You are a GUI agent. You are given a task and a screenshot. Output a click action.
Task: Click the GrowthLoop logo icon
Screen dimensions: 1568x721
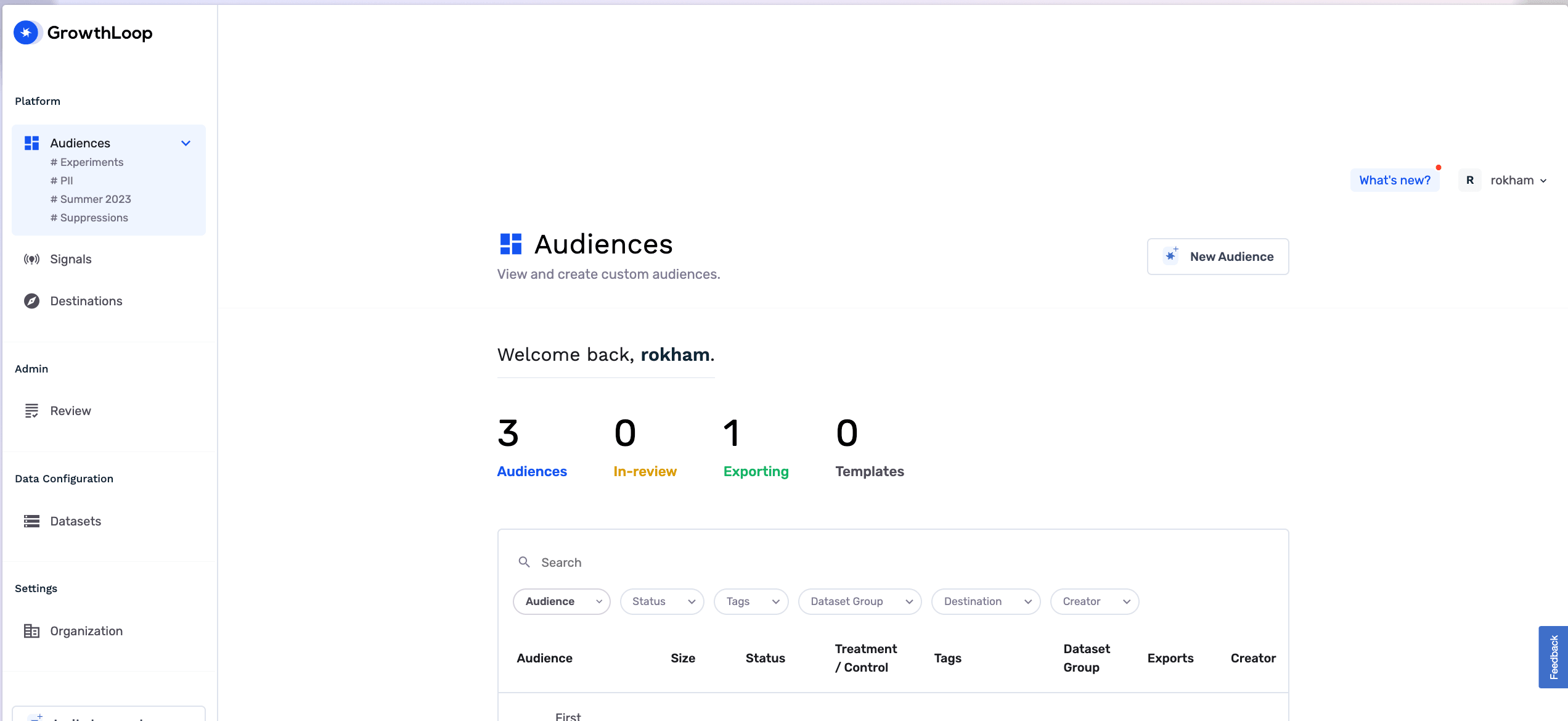click(26, 33)
